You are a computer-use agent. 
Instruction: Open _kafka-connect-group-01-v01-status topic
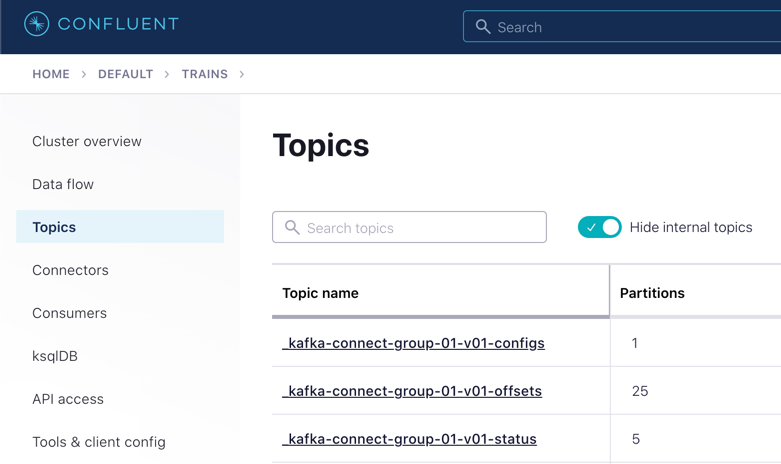(x=410, y=439)
